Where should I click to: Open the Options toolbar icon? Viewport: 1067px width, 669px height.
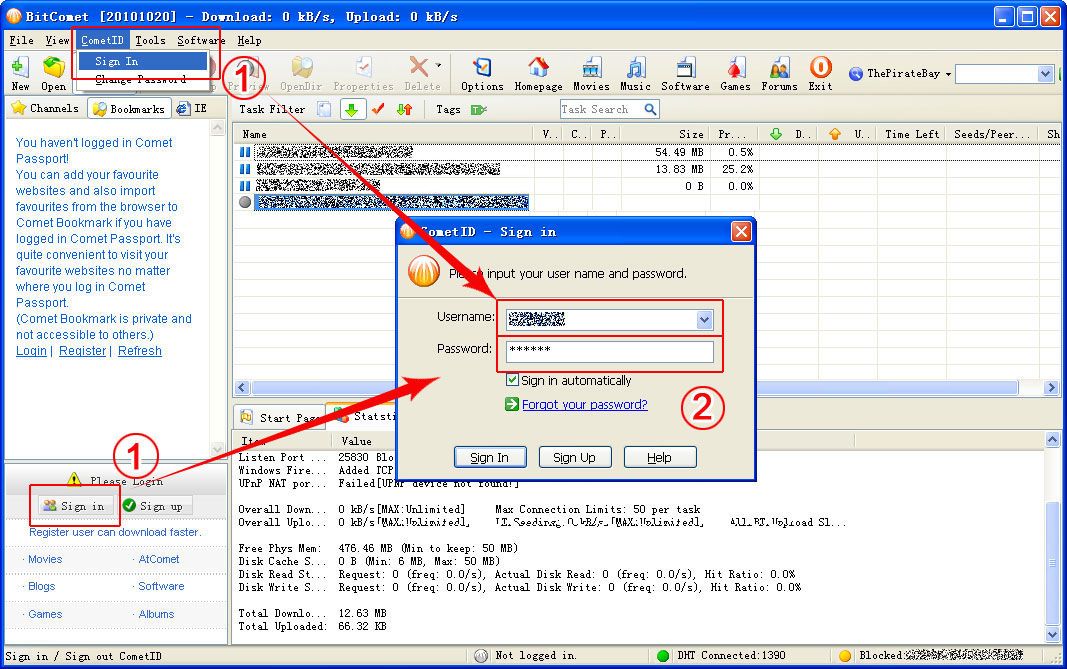482,74
